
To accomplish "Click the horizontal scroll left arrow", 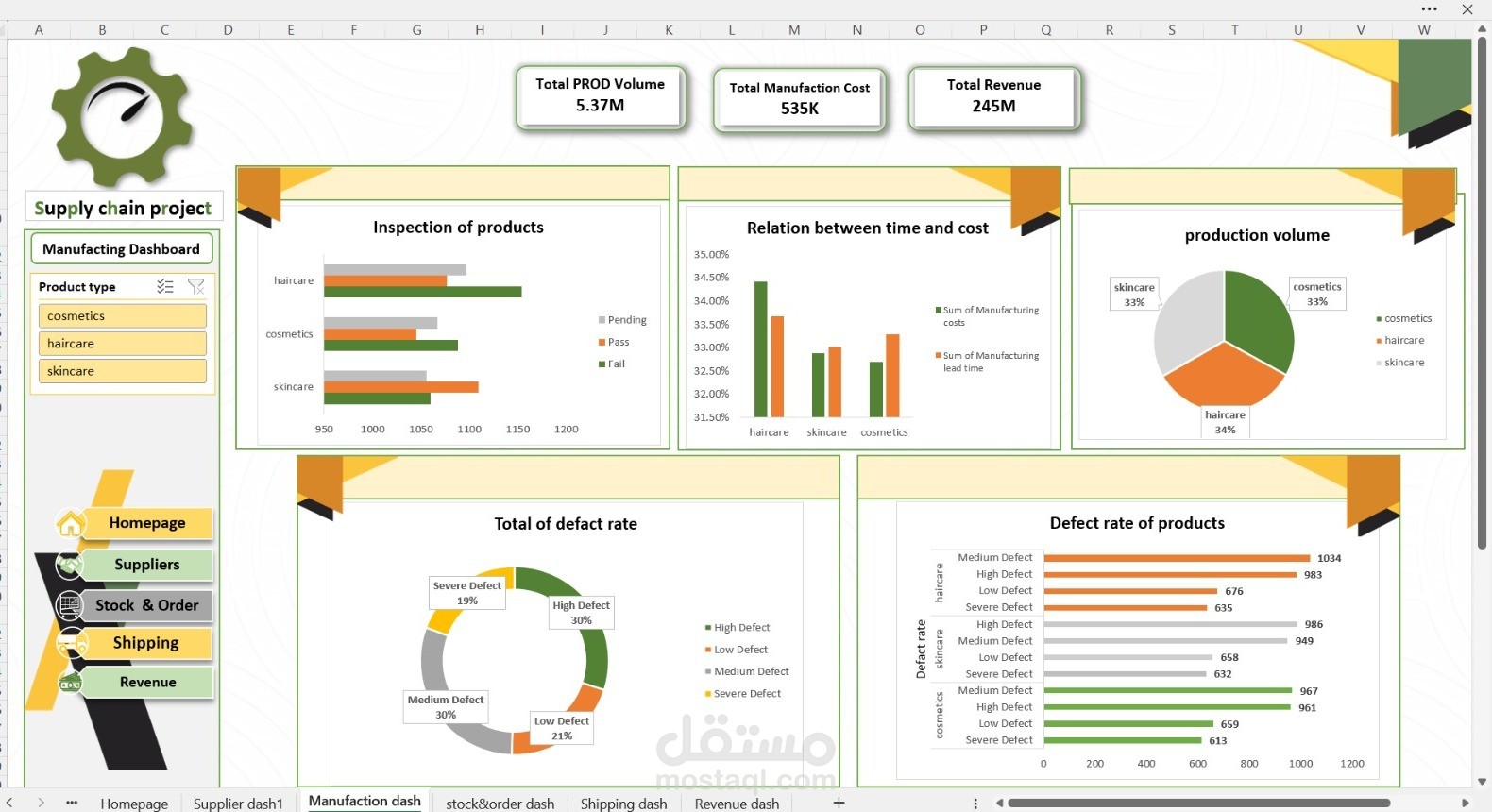I will (x=999, y=803).
